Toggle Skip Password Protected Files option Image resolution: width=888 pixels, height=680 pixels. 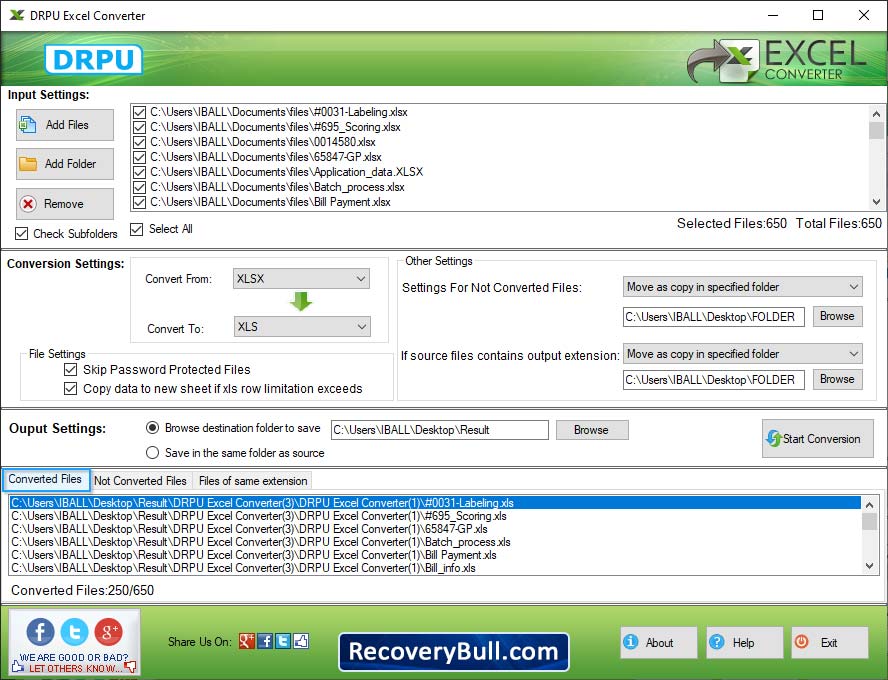point(71,370)
